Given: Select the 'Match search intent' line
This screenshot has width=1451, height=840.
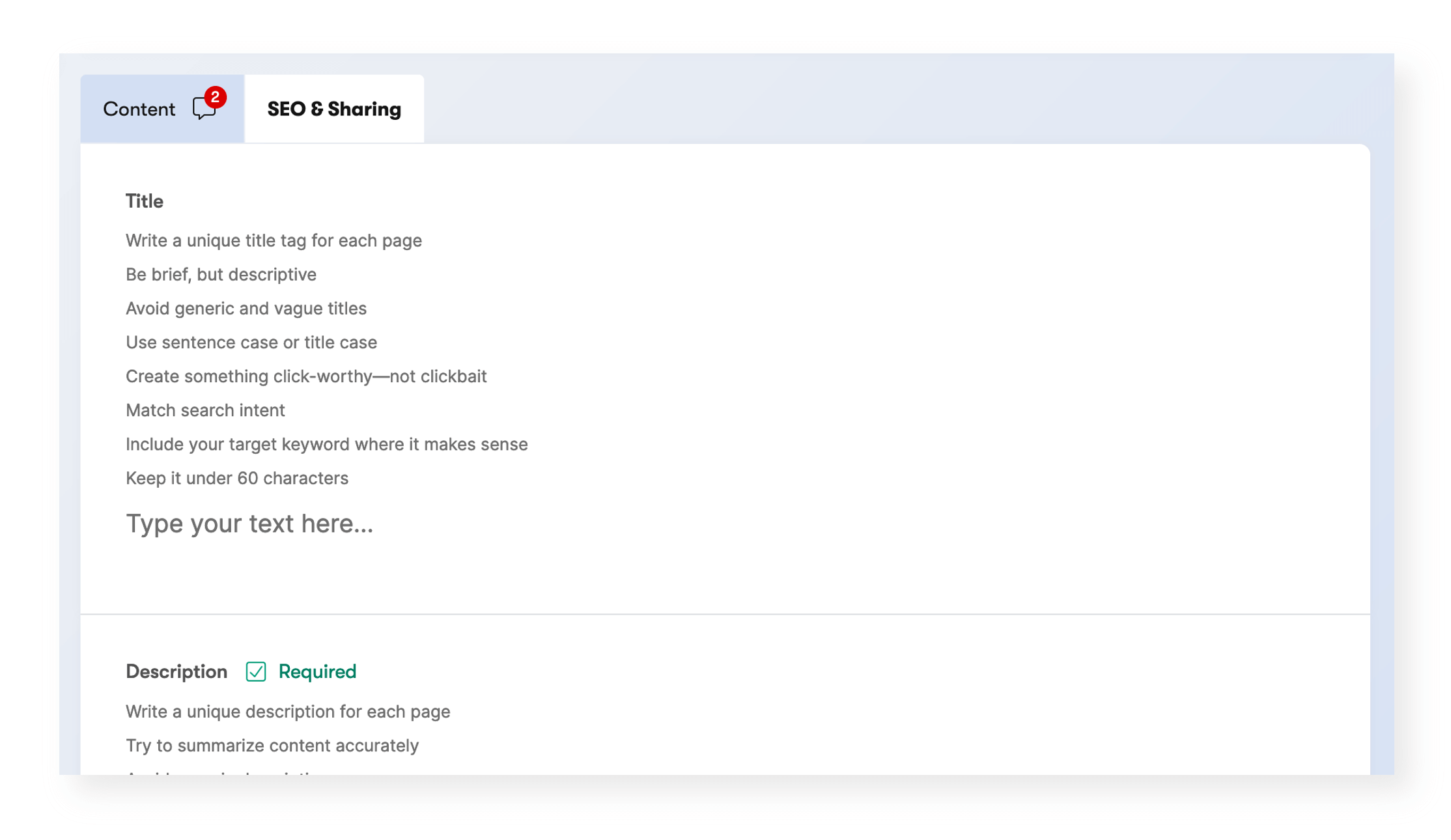Looking at the screenshot, I should 205,410.
